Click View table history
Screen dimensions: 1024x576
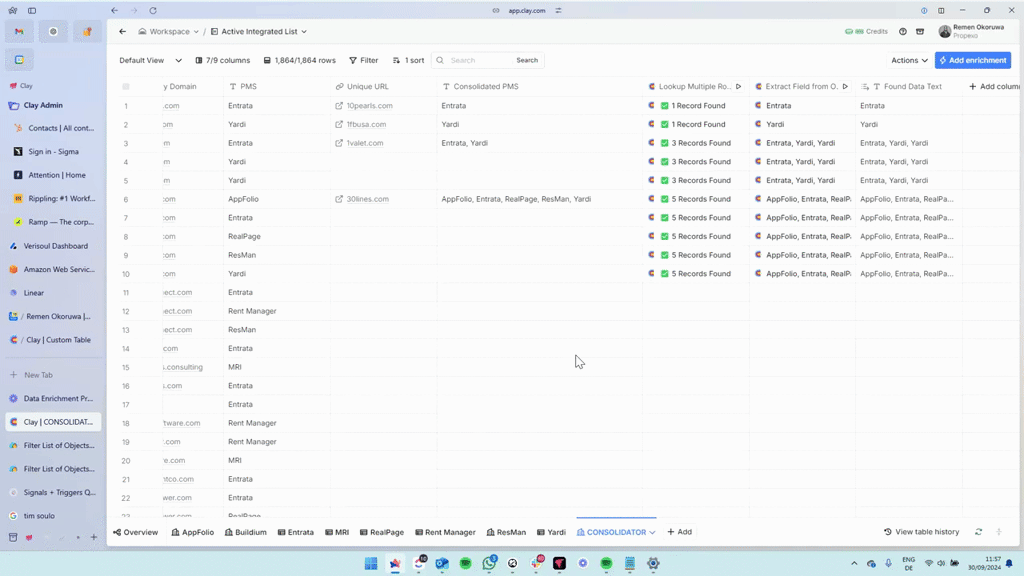point(922,532)
